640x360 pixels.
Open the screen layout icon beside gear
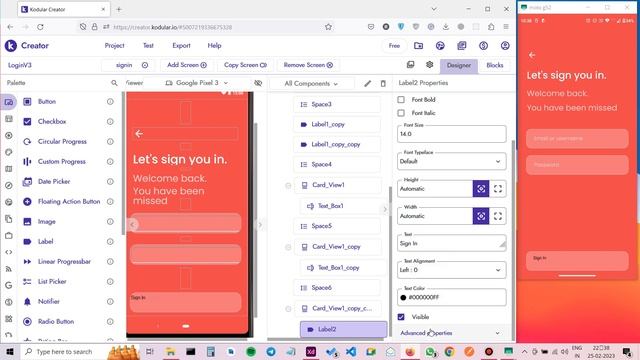[x=410, y=65]
